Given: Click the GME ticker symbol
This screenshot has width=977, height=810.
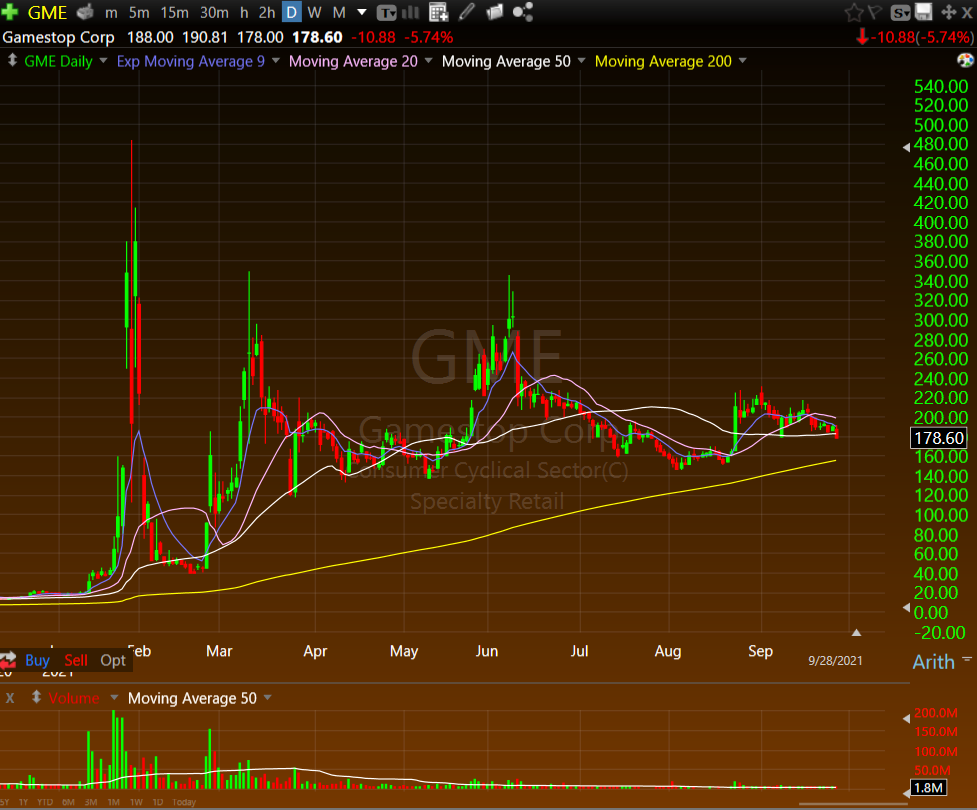Looking at the screenshot, I should [47, 12].
